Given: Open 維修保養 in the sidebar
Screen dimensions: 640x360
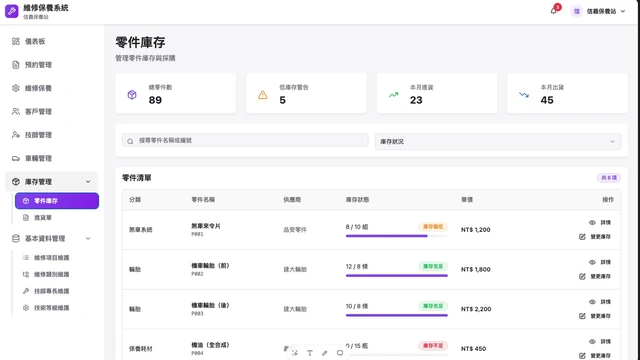Looking at the screenshot, I should (52, 88).
